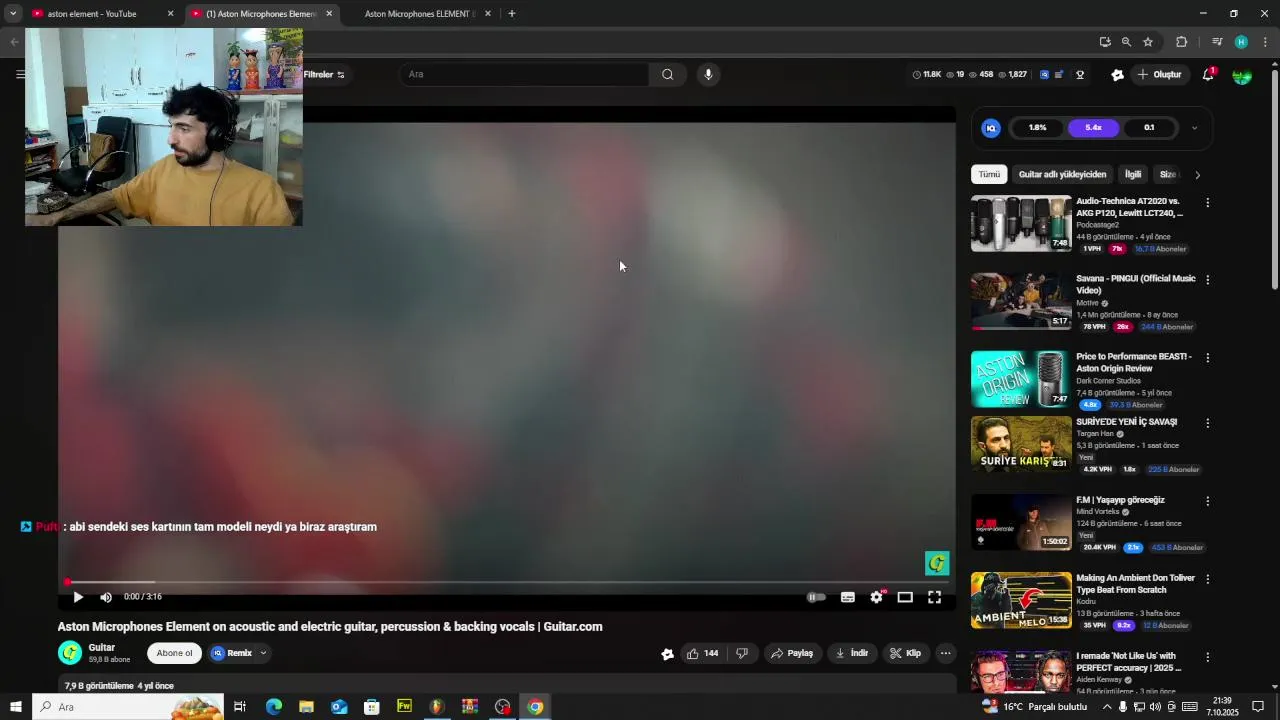Select the İlgili filter chip
The width and height of the screenshot is (1280, 720).
[1133, 174]
